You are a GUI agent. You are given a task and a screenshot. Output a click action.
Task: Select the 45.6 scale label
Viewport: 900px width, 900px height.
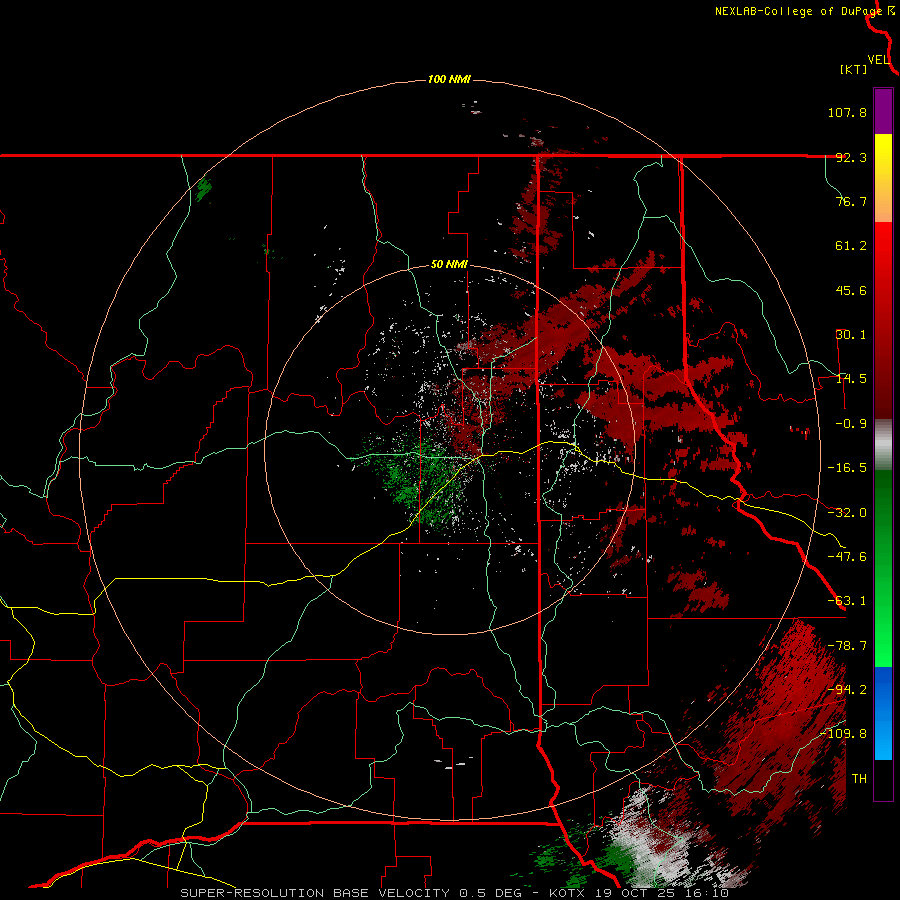(x=851, y=290)
